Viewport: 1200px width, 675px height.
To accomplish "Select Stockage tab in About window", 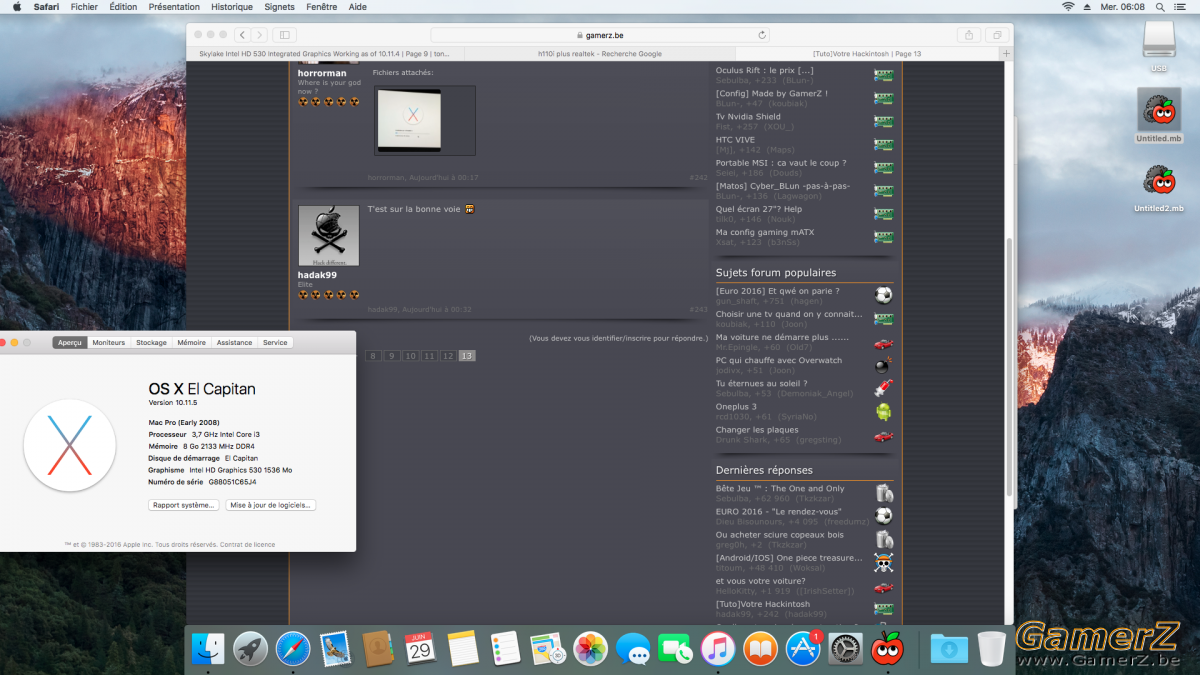I will pyautogui.click(x=151, y=343).
